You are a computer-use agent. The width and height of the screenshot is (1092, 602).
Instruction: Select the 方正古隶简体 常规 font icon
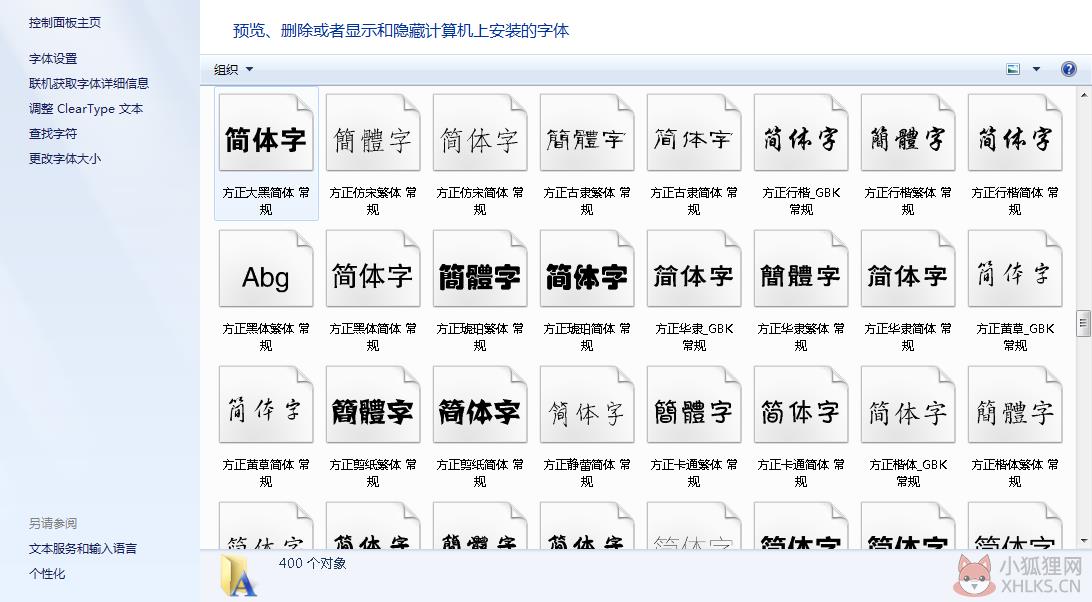[x=694, y=133]
